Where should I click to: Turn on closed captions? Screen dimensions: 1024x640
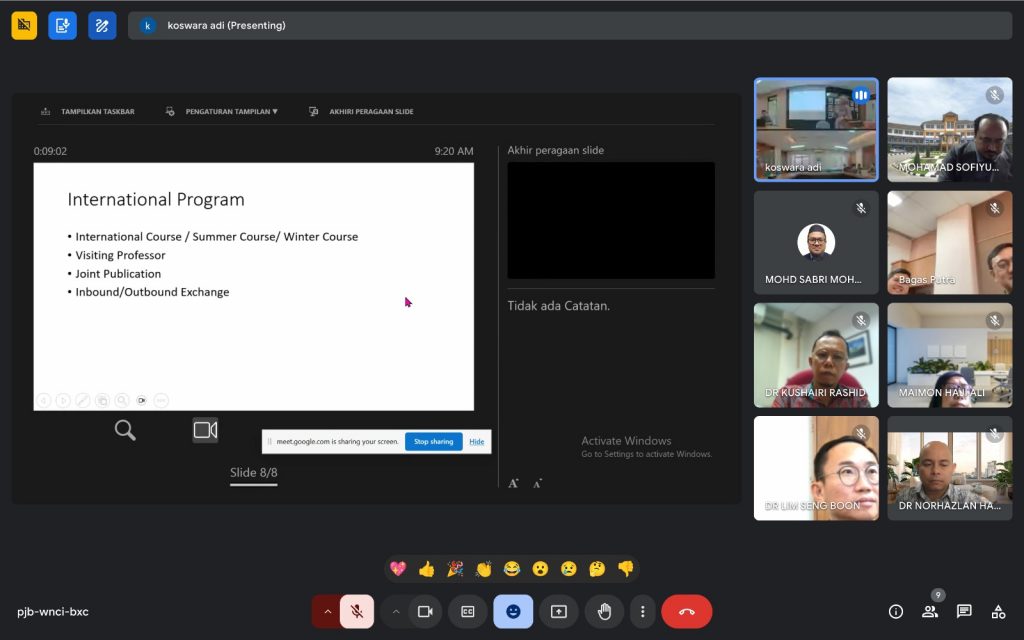[x=467, y=611]
